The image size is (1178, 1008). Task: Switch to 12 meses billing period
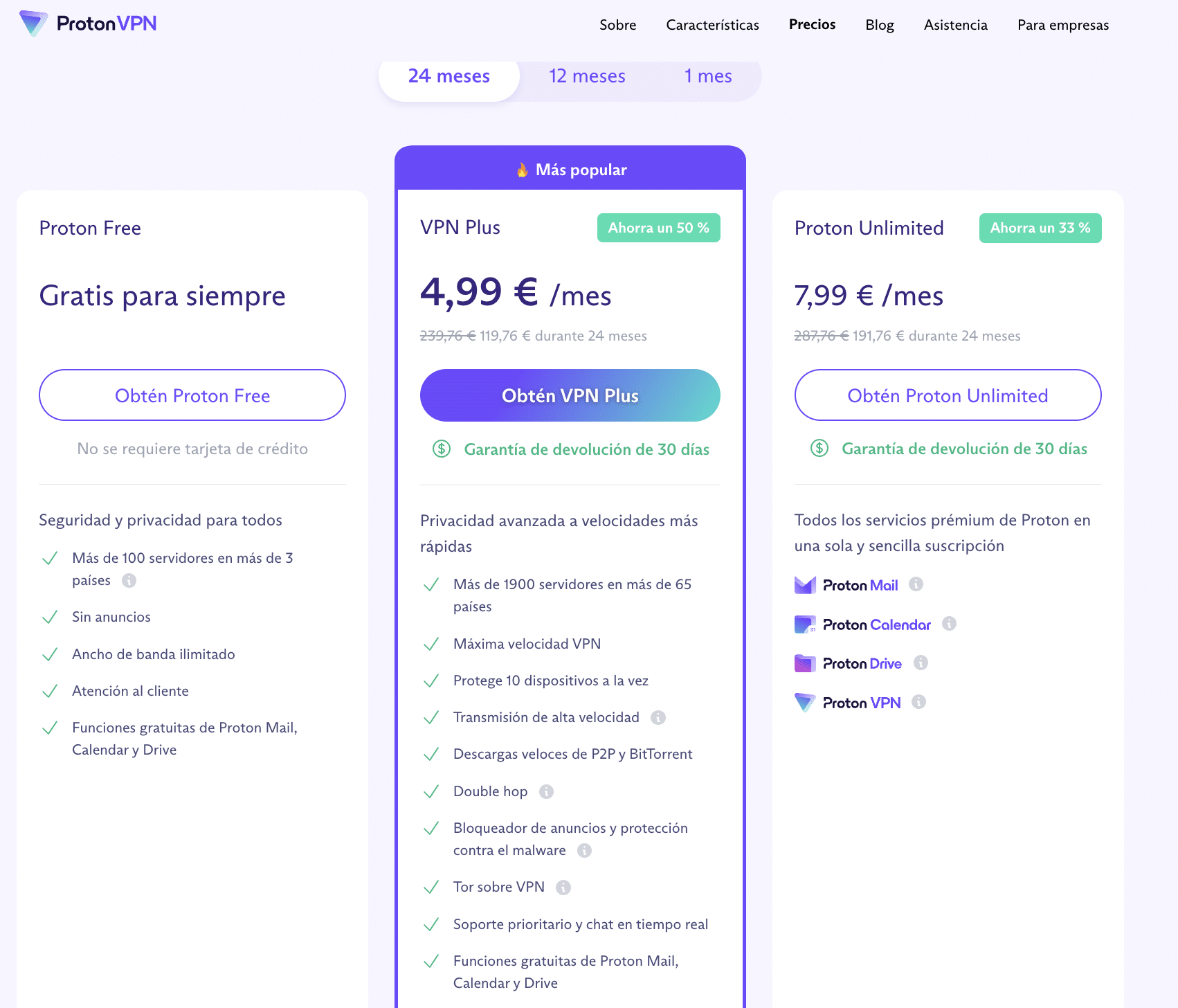[587, 76]
